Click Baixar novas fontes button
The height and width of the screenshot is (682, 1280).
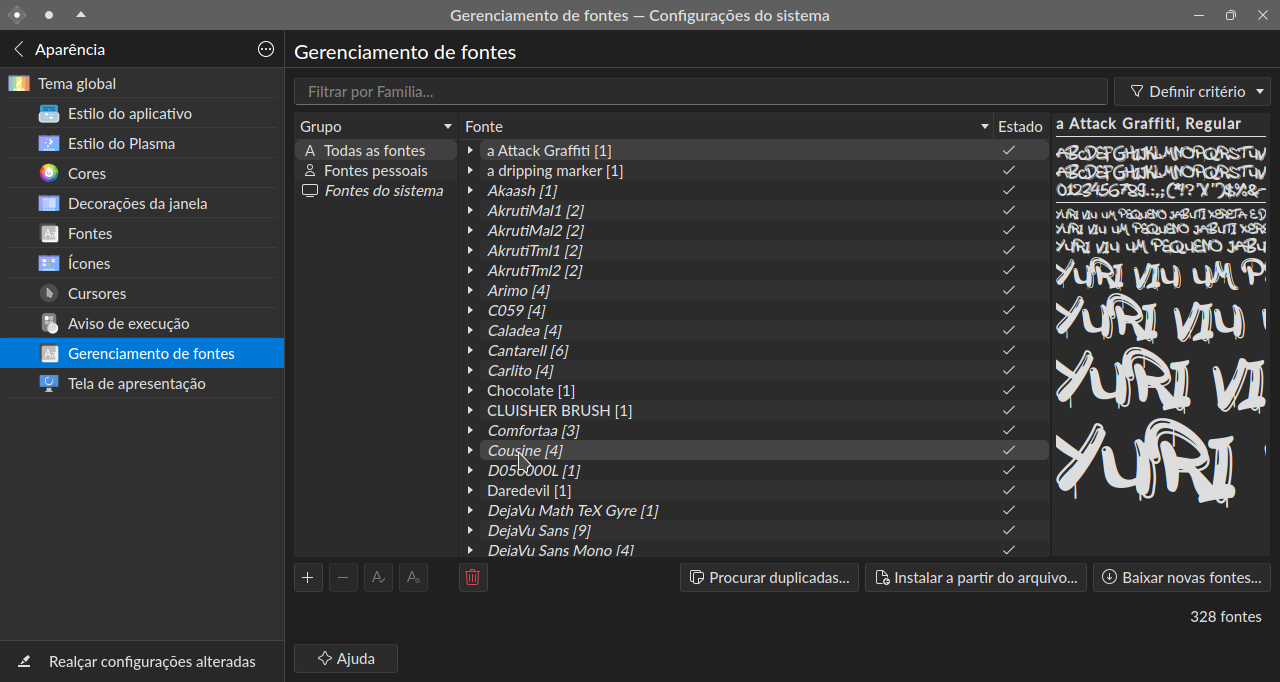(1182, 578)
